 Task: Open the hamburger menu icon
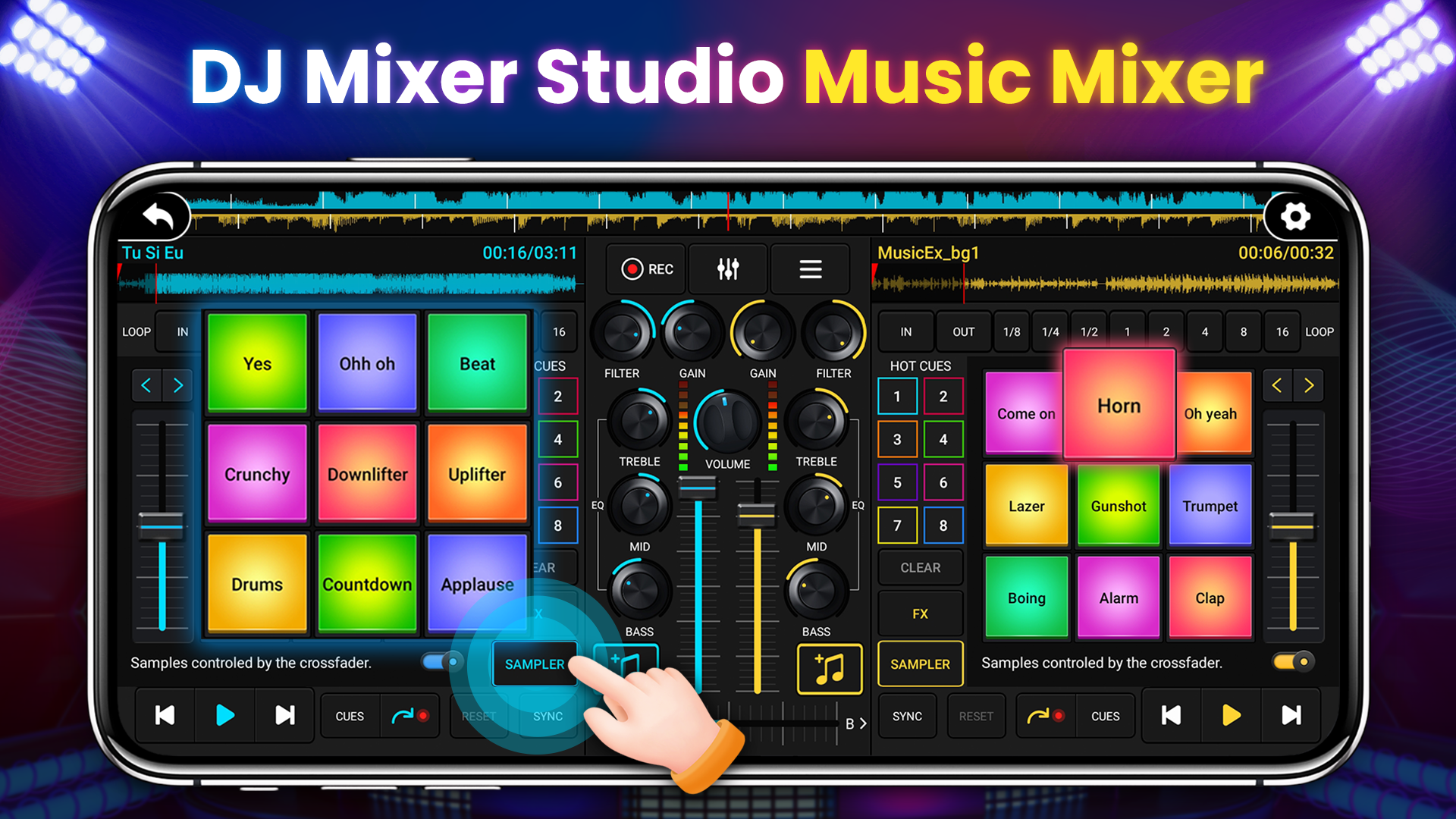coord(810,269)
